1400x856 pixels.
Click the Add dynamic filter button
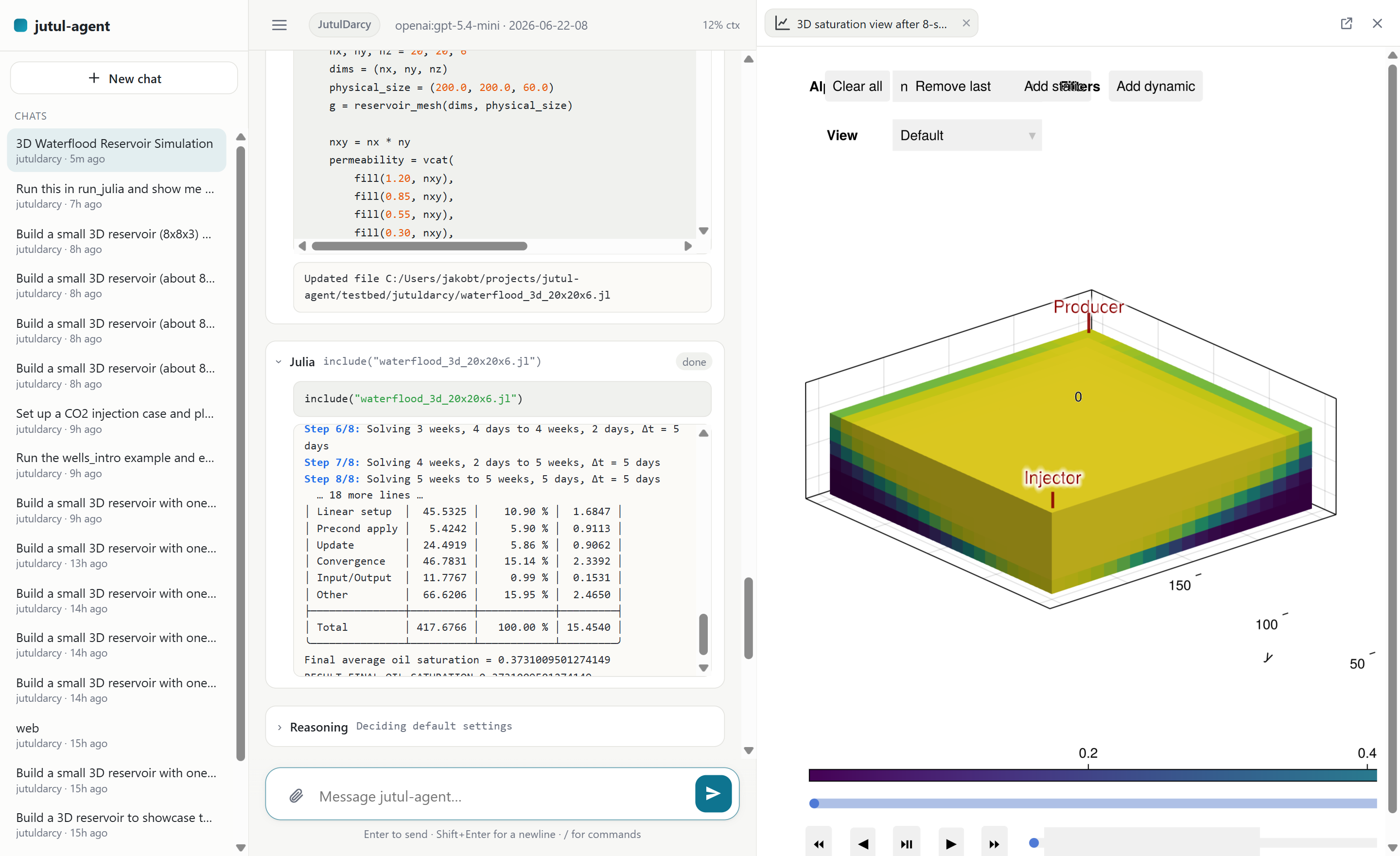(1155, 87)
